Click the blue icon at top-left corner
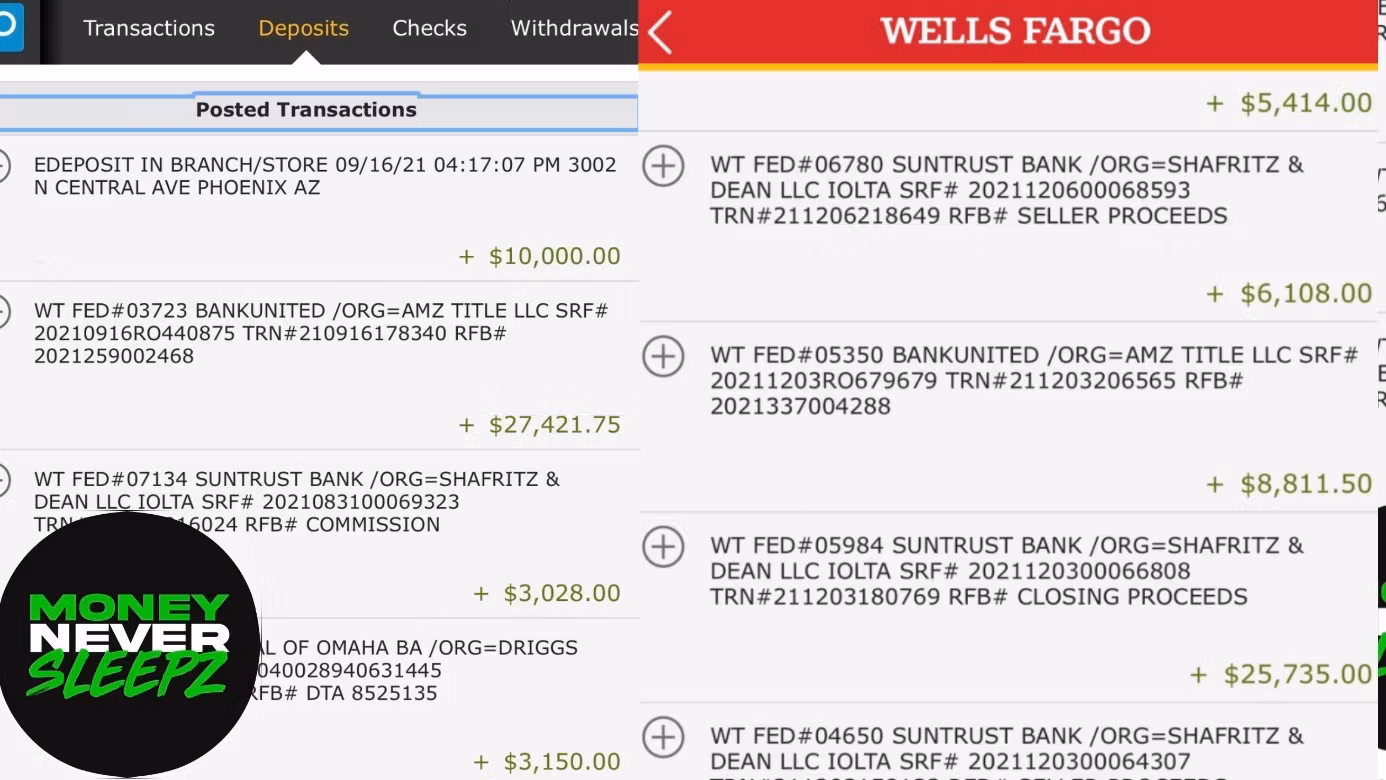The width and height of the screenshot is (1386, 780). [x=8, y=26]
